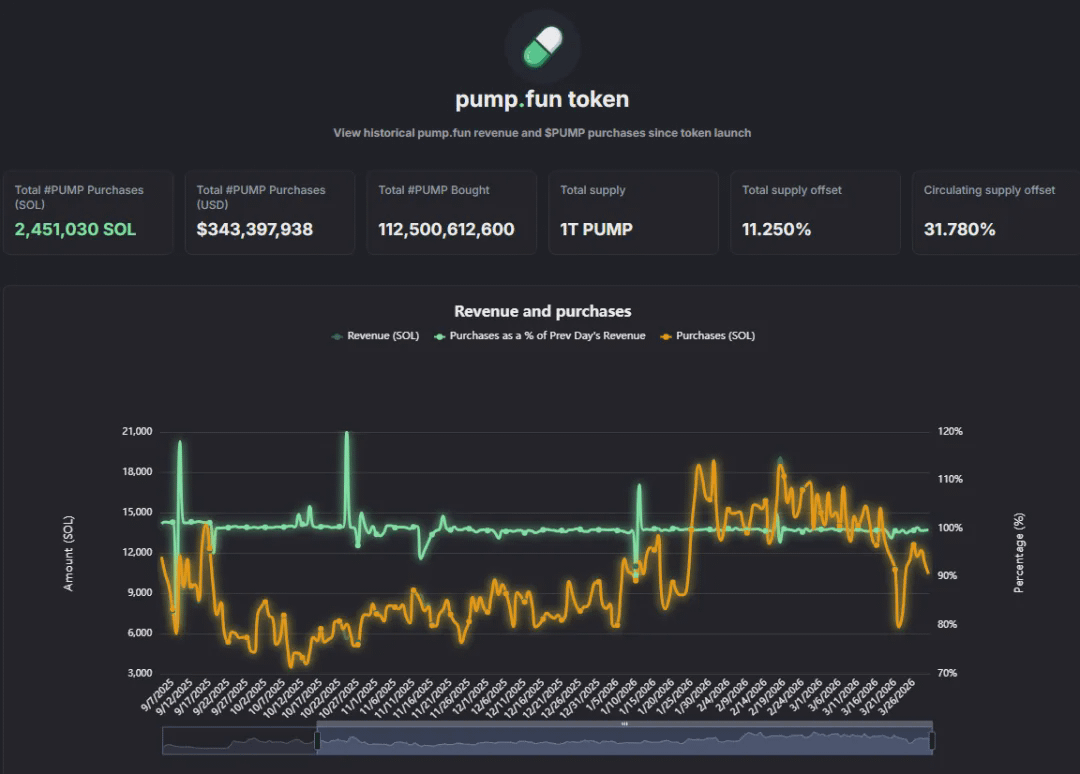Click the 2,451,030 SOL value

(76, 229)
